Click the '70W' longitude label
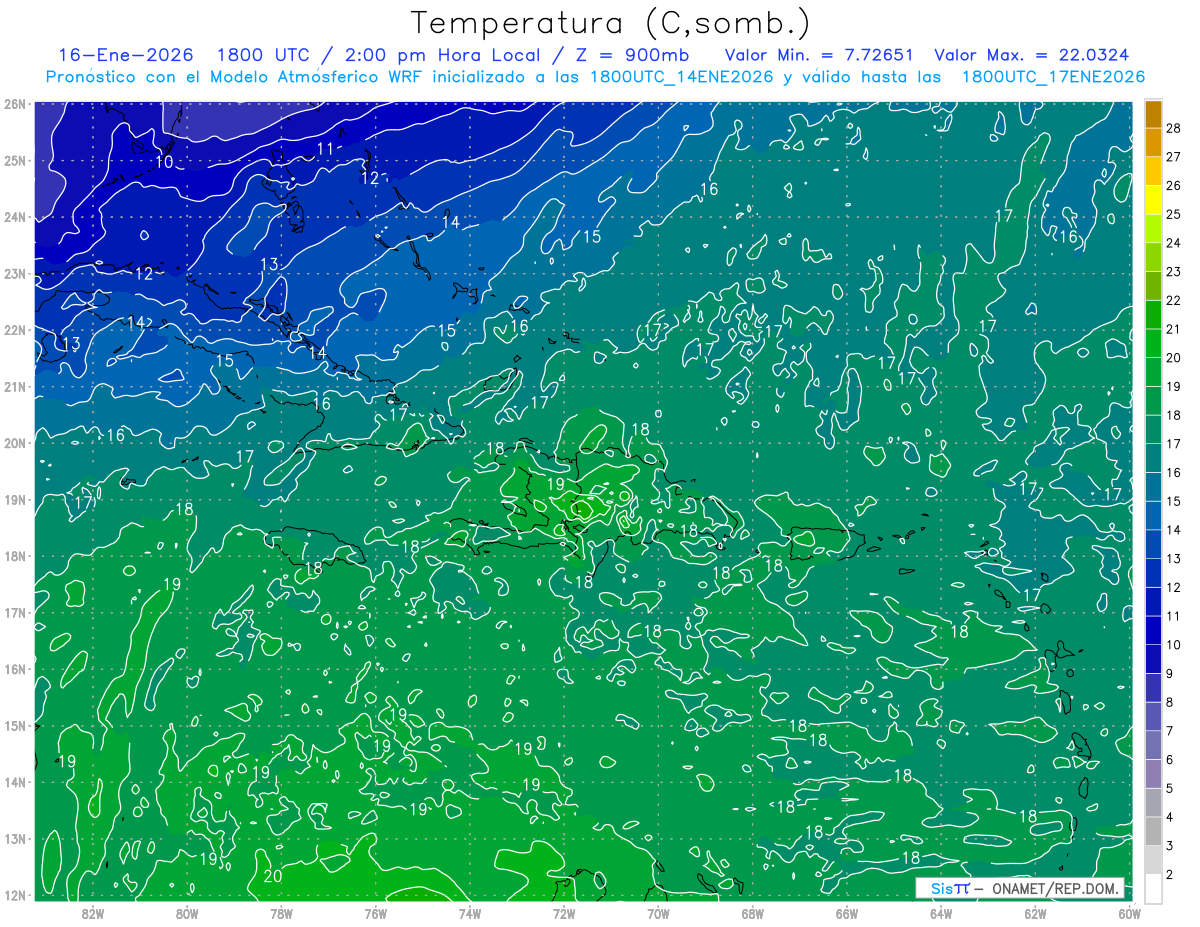The width and height of the screenshot is (1200, 927). (x=658, y=913)
